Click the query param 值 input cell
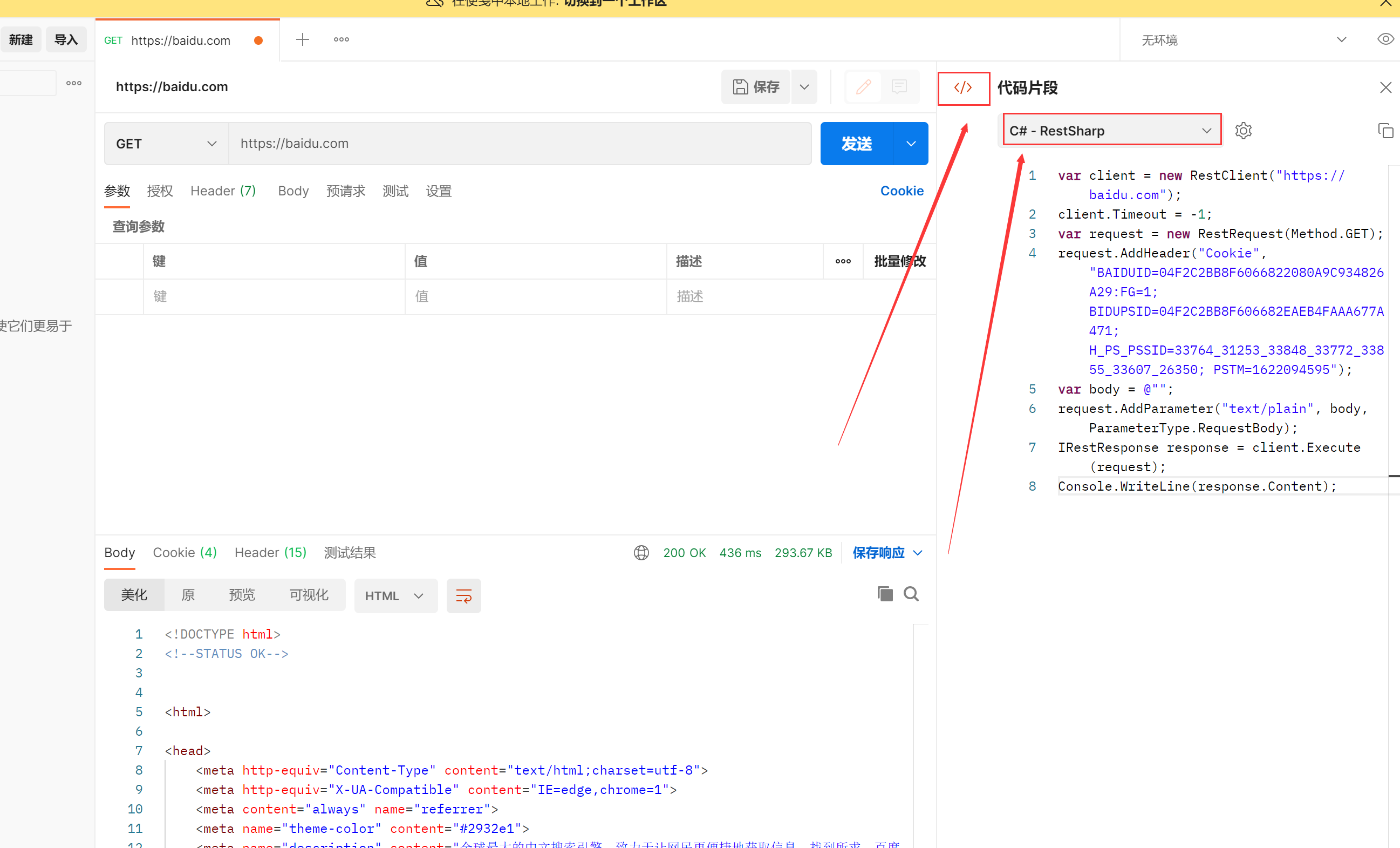This screenshot has width=1400, height=848. 535,296
